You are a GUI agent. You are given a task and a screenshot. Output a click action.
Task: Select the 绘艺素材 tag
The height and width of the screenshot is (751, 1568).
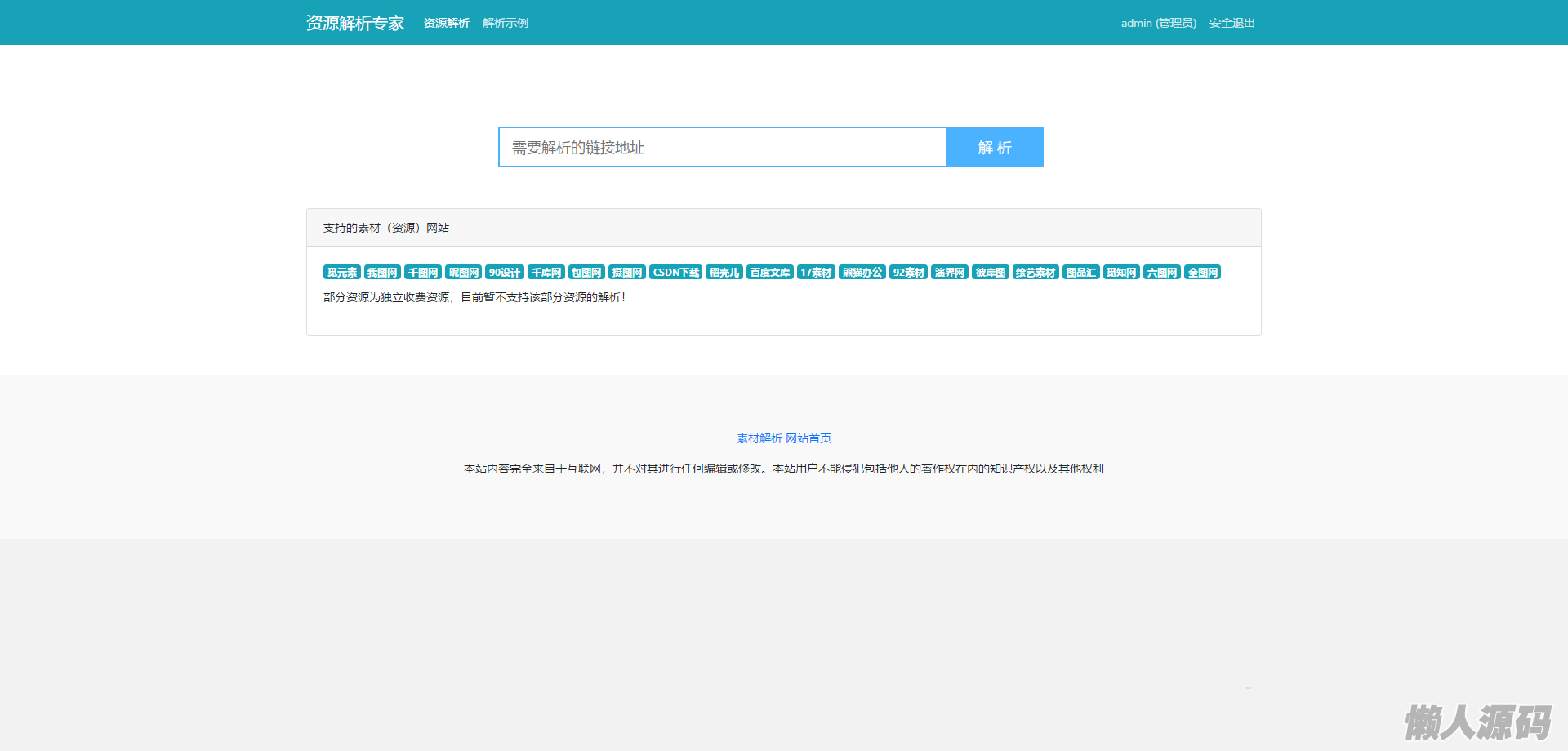point(1035,273)
